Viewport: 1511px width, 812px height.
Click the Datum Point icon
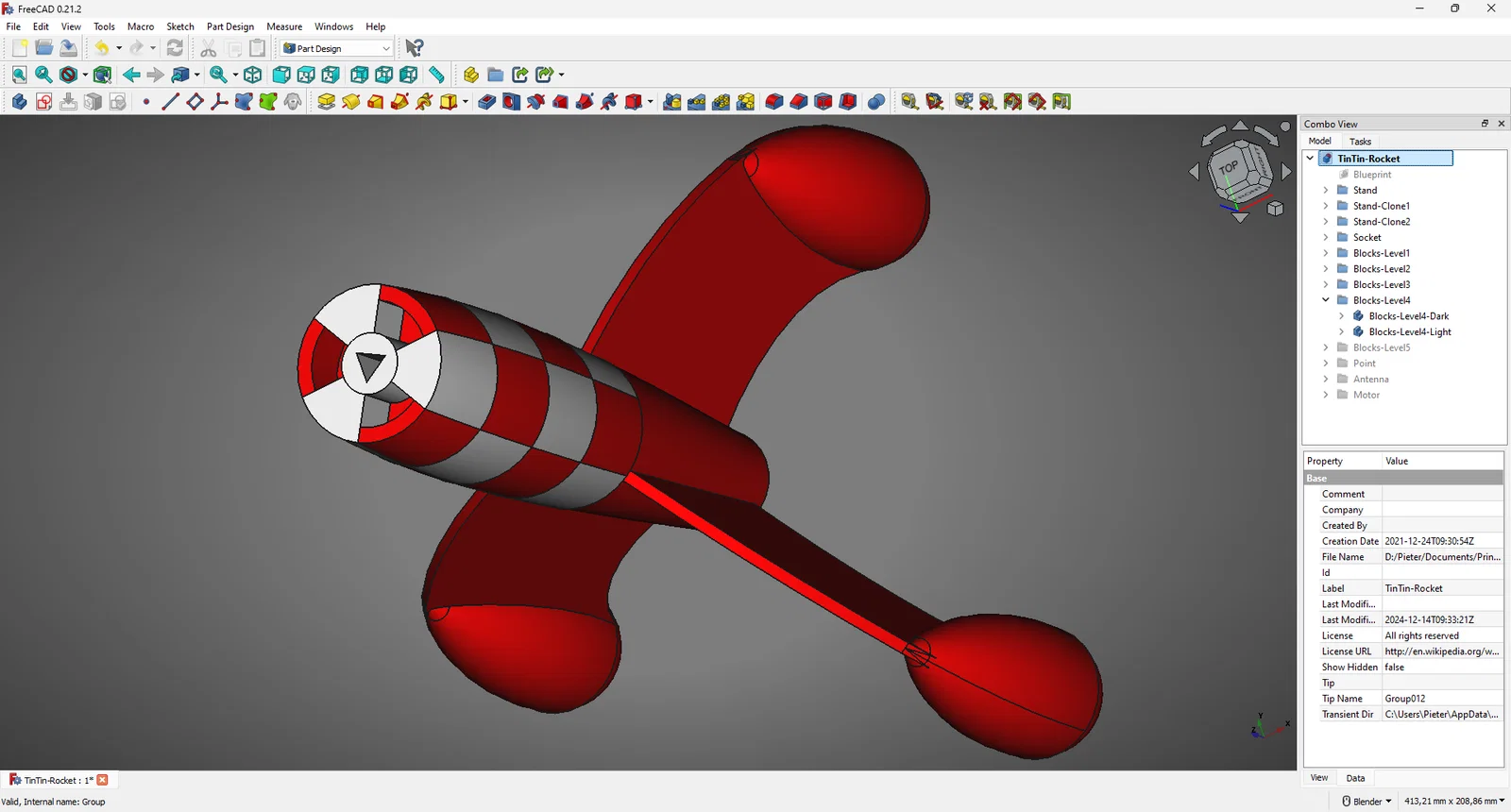[x=146, y=102]
